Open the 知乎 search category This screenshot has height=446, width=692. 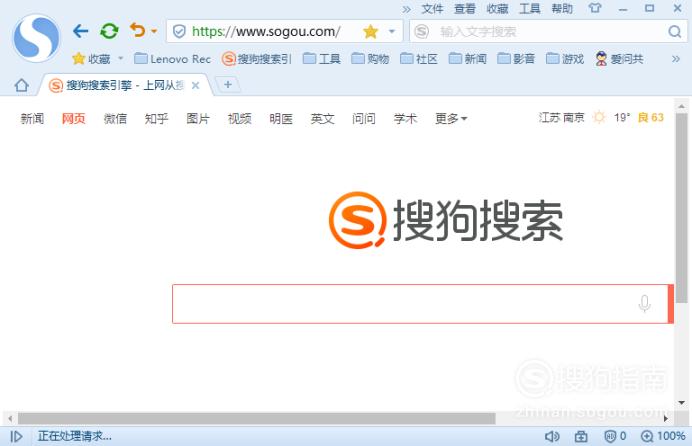click(x=156, y=118)
